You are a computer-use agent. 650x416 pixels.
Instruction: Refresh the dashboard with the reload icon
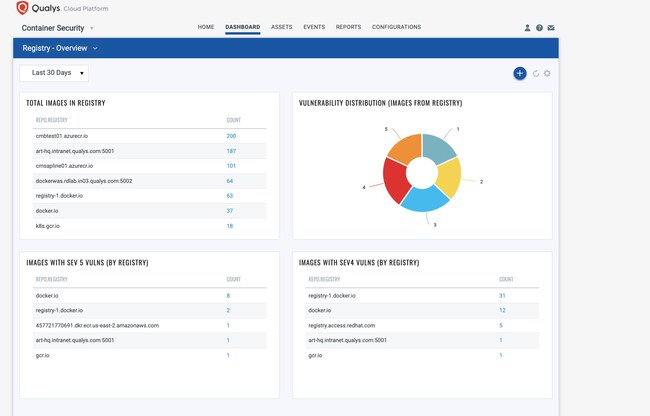(535, 73)
